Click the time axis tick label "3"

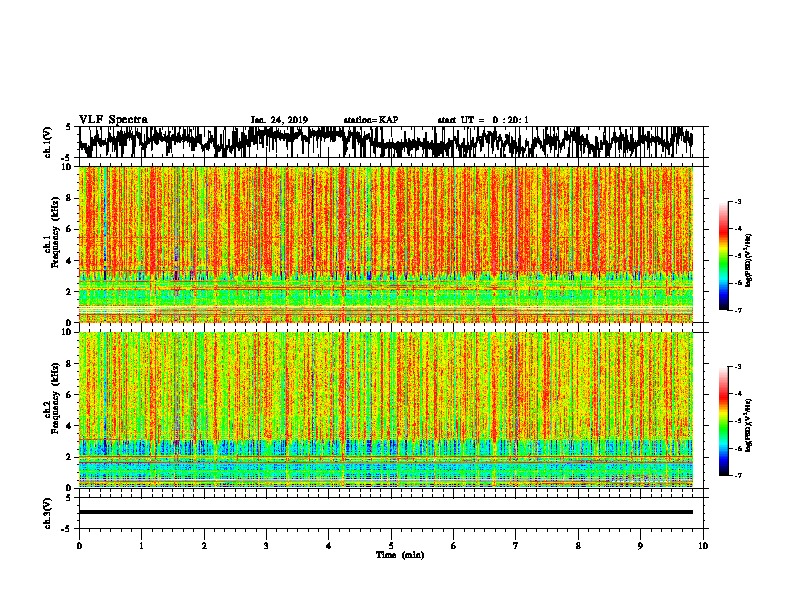(x=266, y=546)
